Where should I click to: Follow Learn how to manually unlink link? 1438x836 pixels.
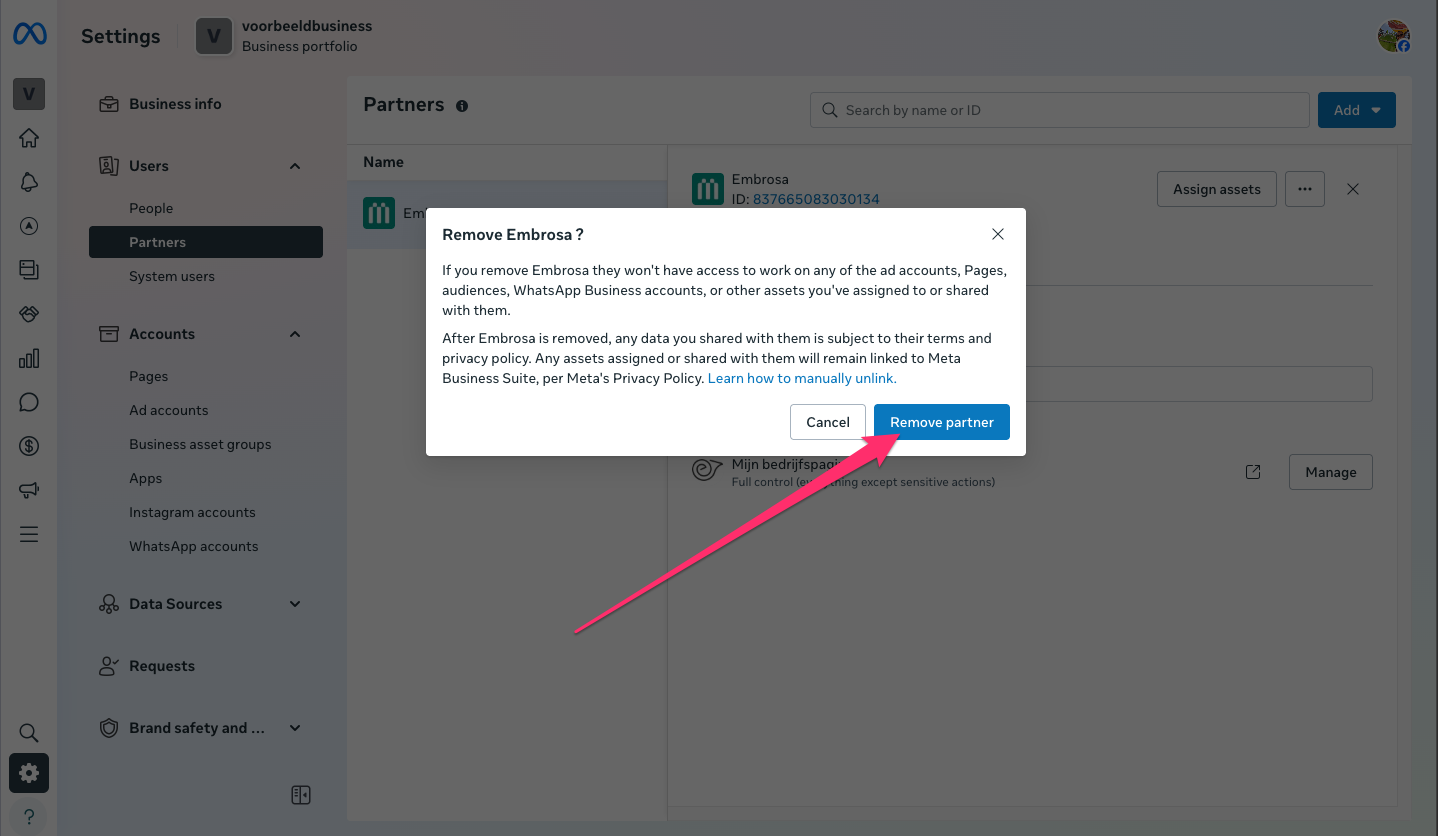[x=802, y=378]
